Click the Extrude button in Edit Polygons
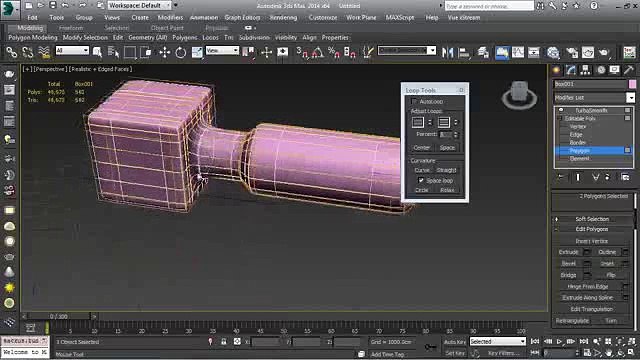This screenshot has height=360, width=640. [x=568, y=252]
